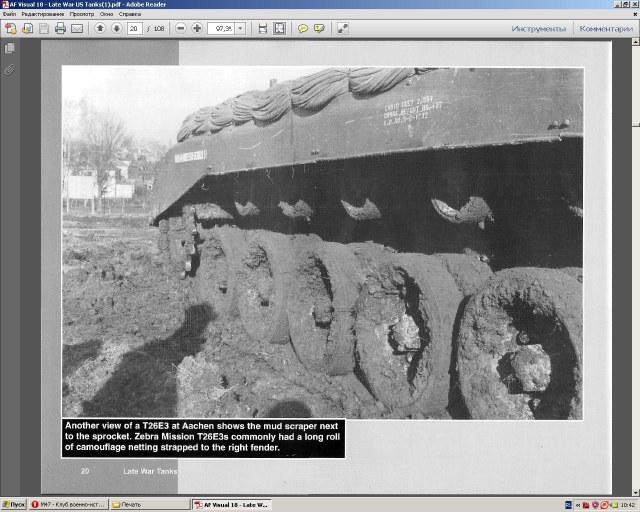Open the attachments paperclip panel
Viewport: 640px width, 512px height.
pyautogui.click(x=10, y=69)
